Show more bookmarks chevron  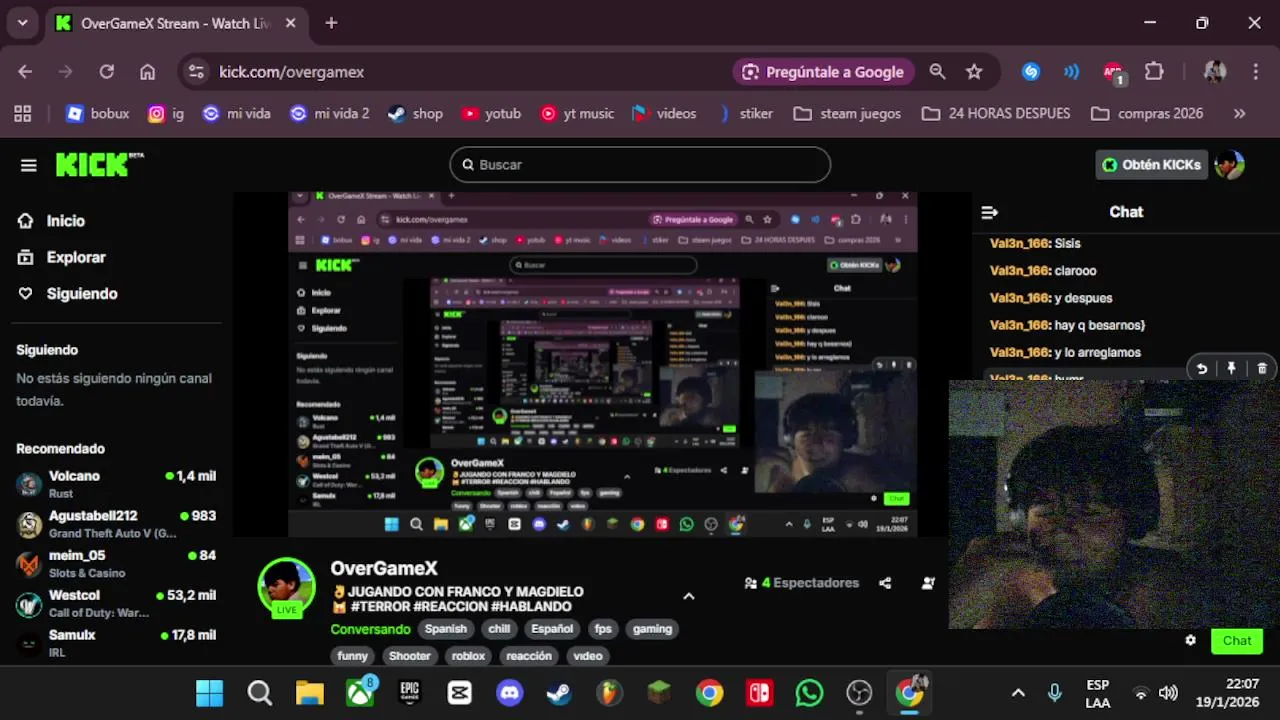(1240, 114)
